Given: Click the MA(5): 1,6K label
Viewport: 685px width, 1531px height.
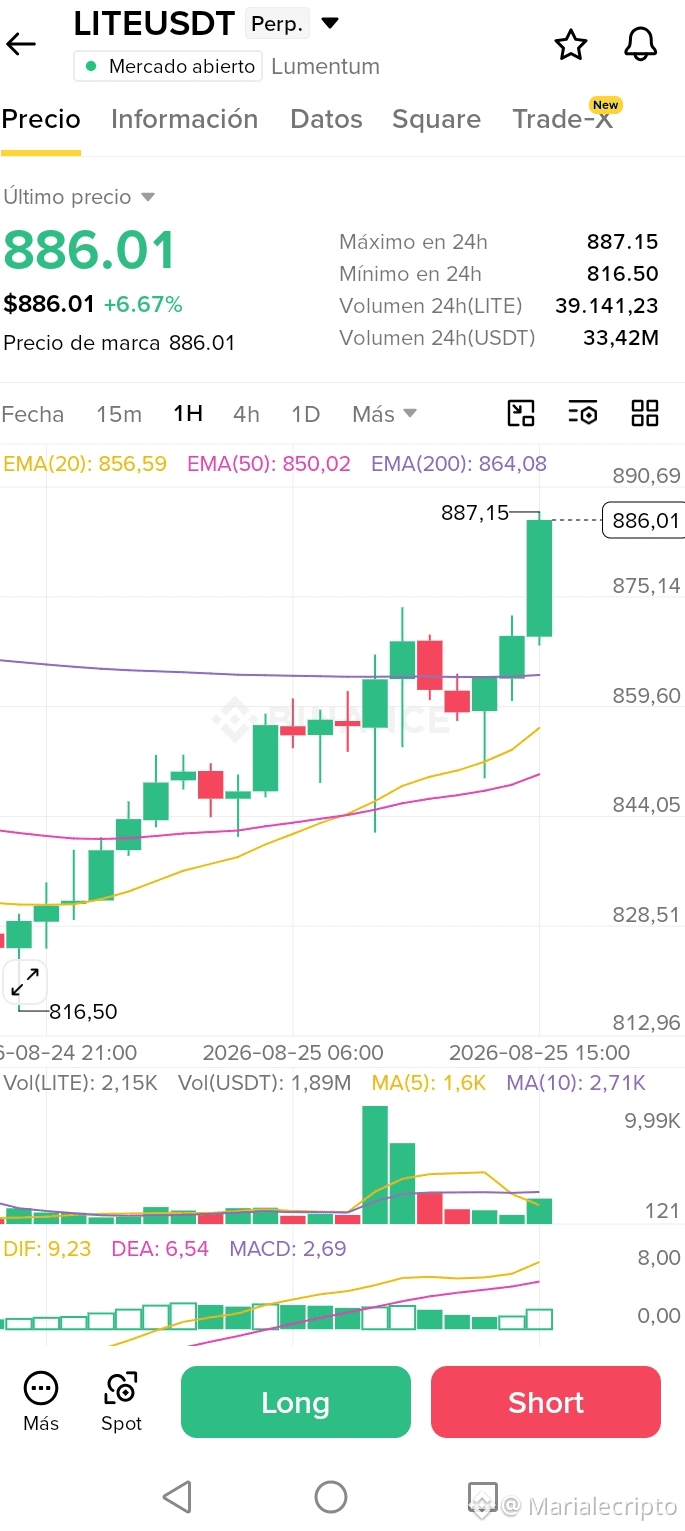Looking at the screenshot, I should (x=429, y=1082).
